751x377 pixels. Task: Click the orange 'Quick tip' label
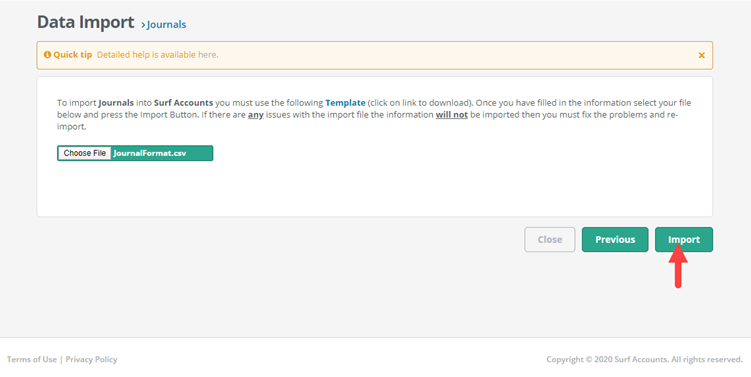click(x=72, y=55)
